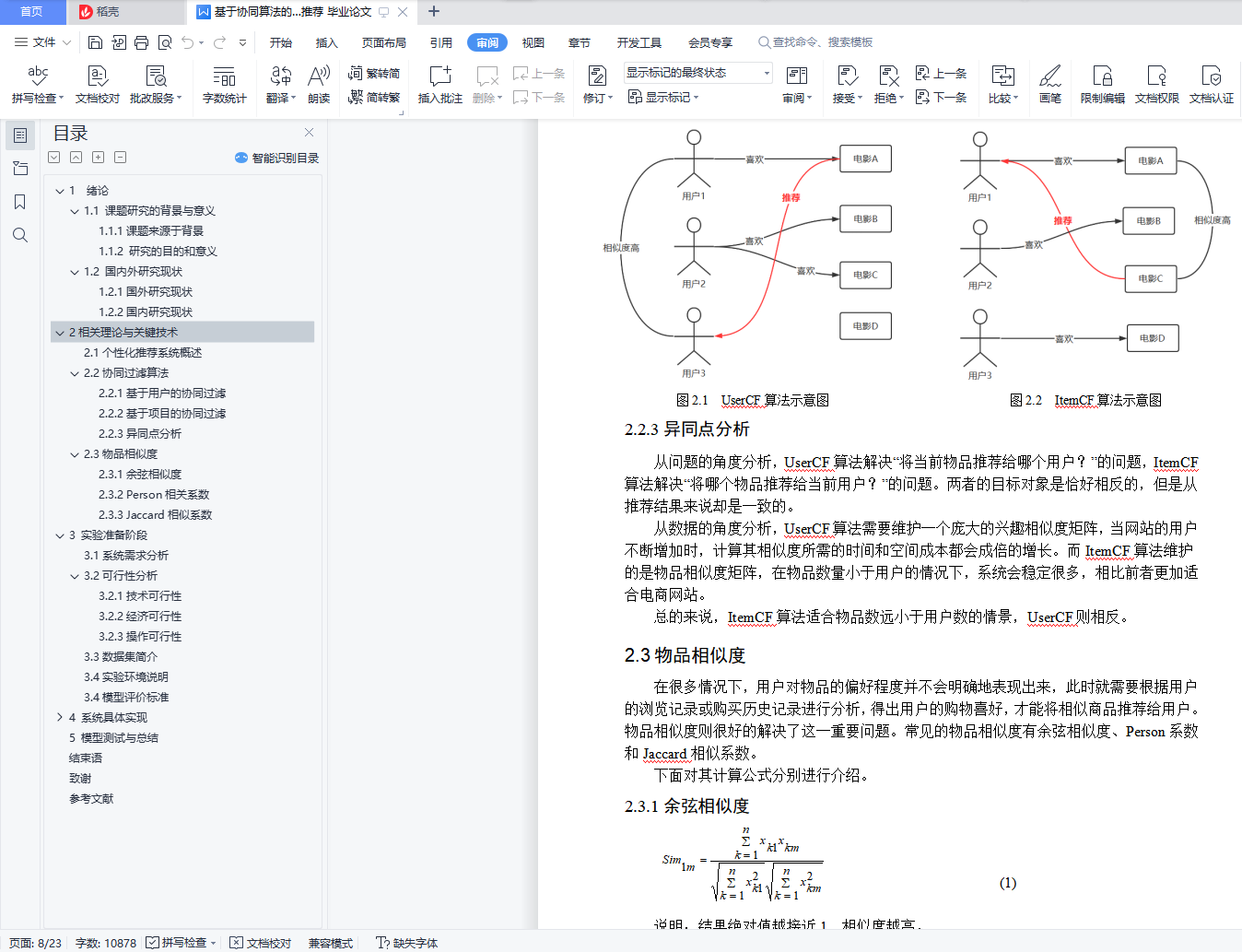1242x952 pixels.
Task: Open a new tab with the plus button
Action: pyautogui.click(x=434, y=12)
